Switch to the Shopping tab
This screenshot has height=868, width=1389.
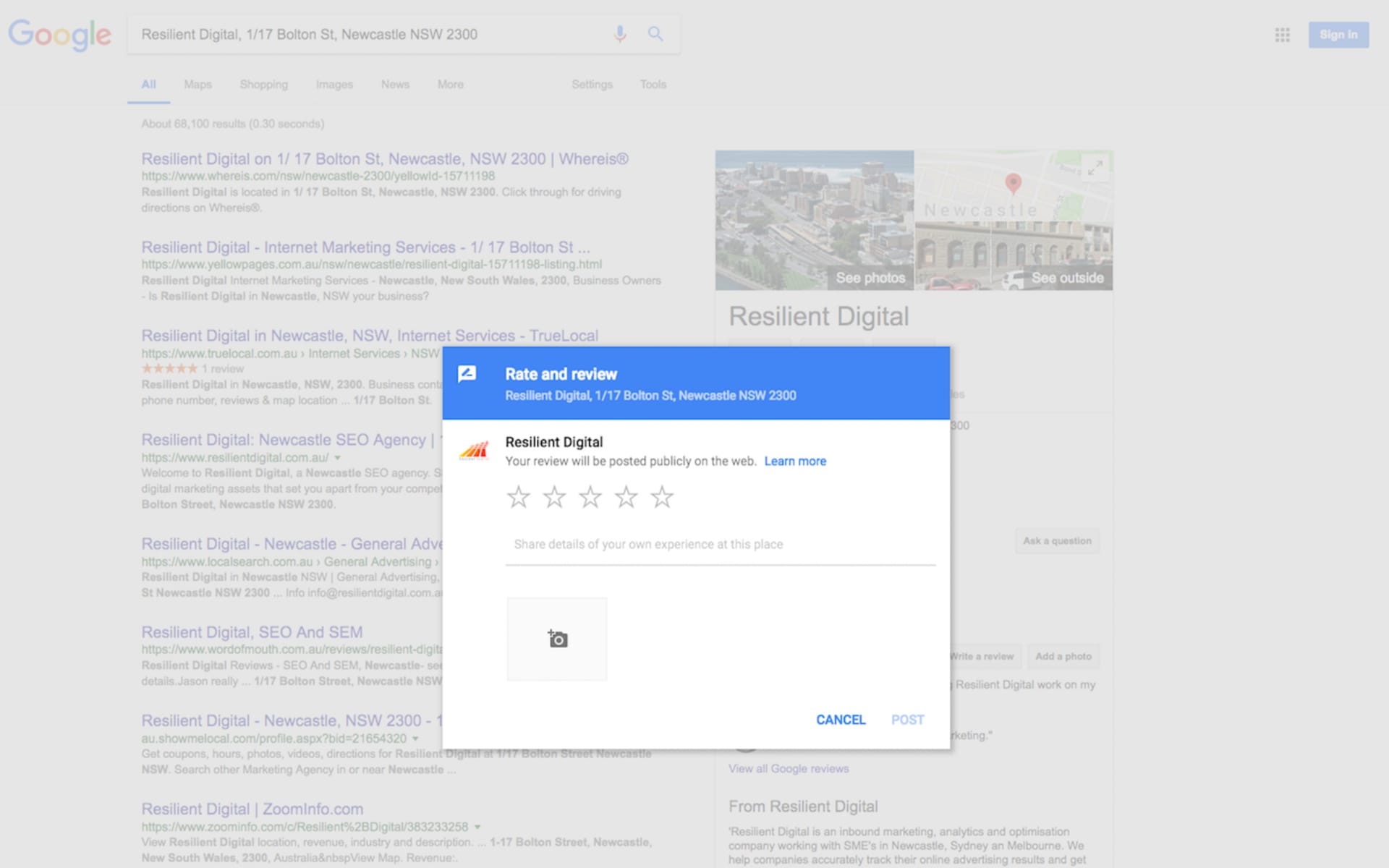[x=264, y=85]
